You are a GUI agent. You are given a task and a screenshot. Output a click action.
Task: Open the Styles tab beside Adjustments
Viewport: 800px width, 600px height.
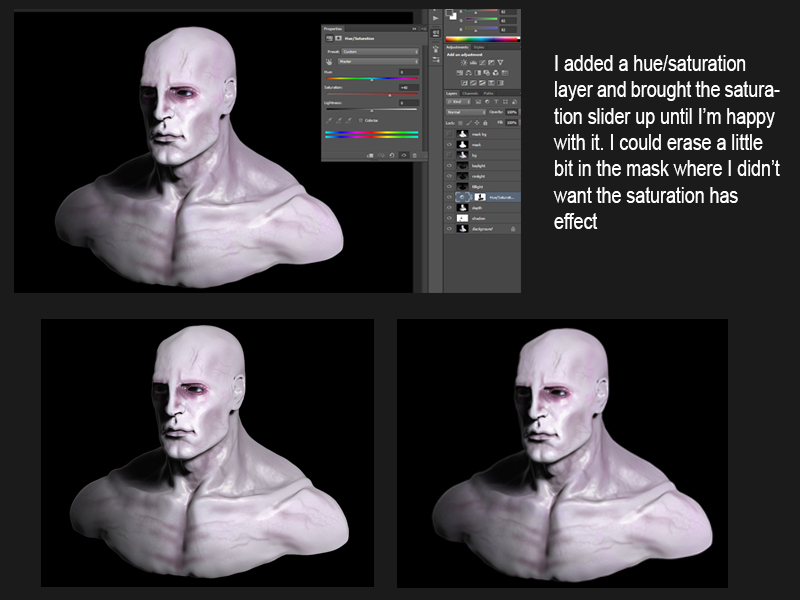(479, 46)
